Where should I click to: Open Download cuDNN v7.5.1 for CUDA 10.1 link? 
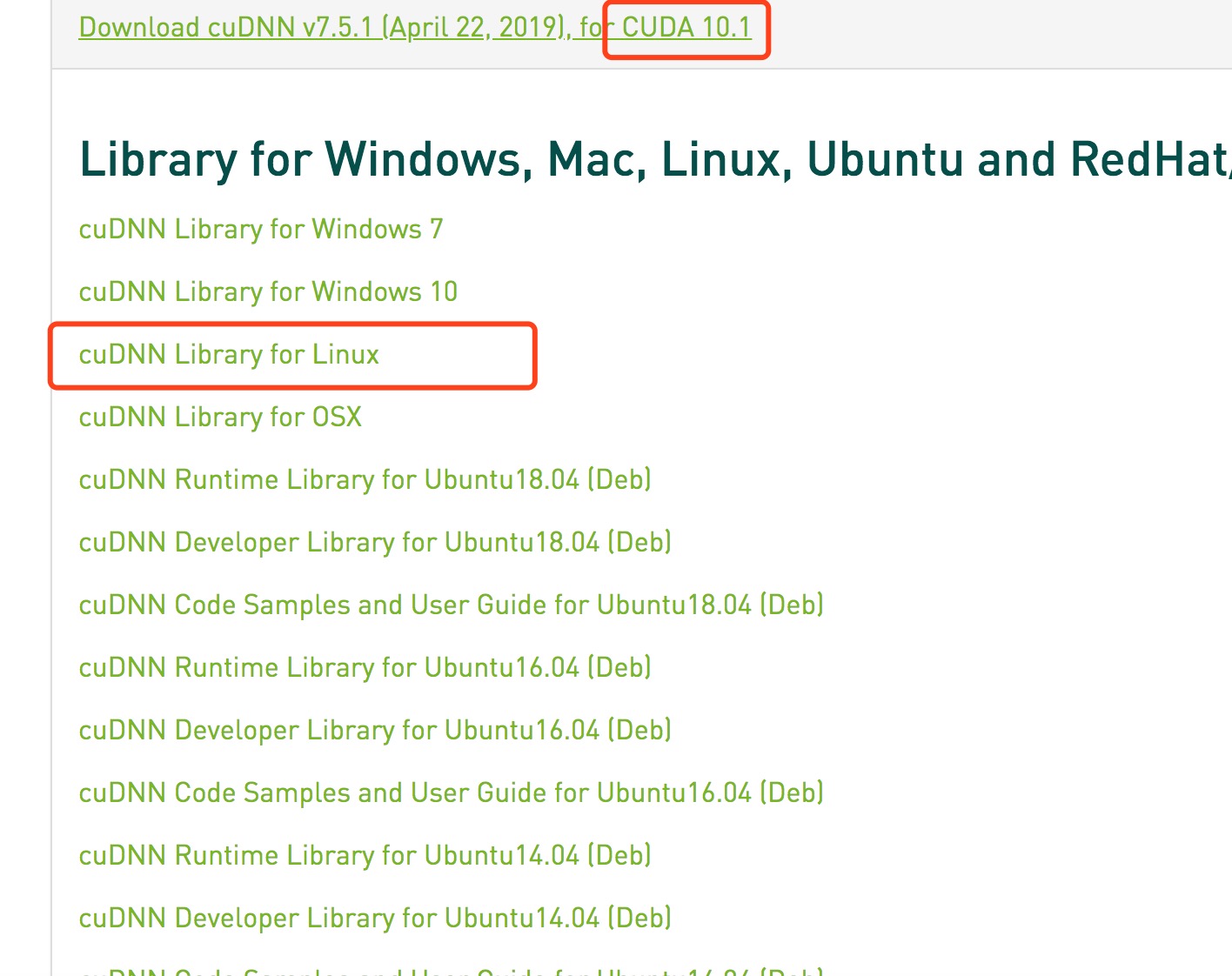(415, 28)
